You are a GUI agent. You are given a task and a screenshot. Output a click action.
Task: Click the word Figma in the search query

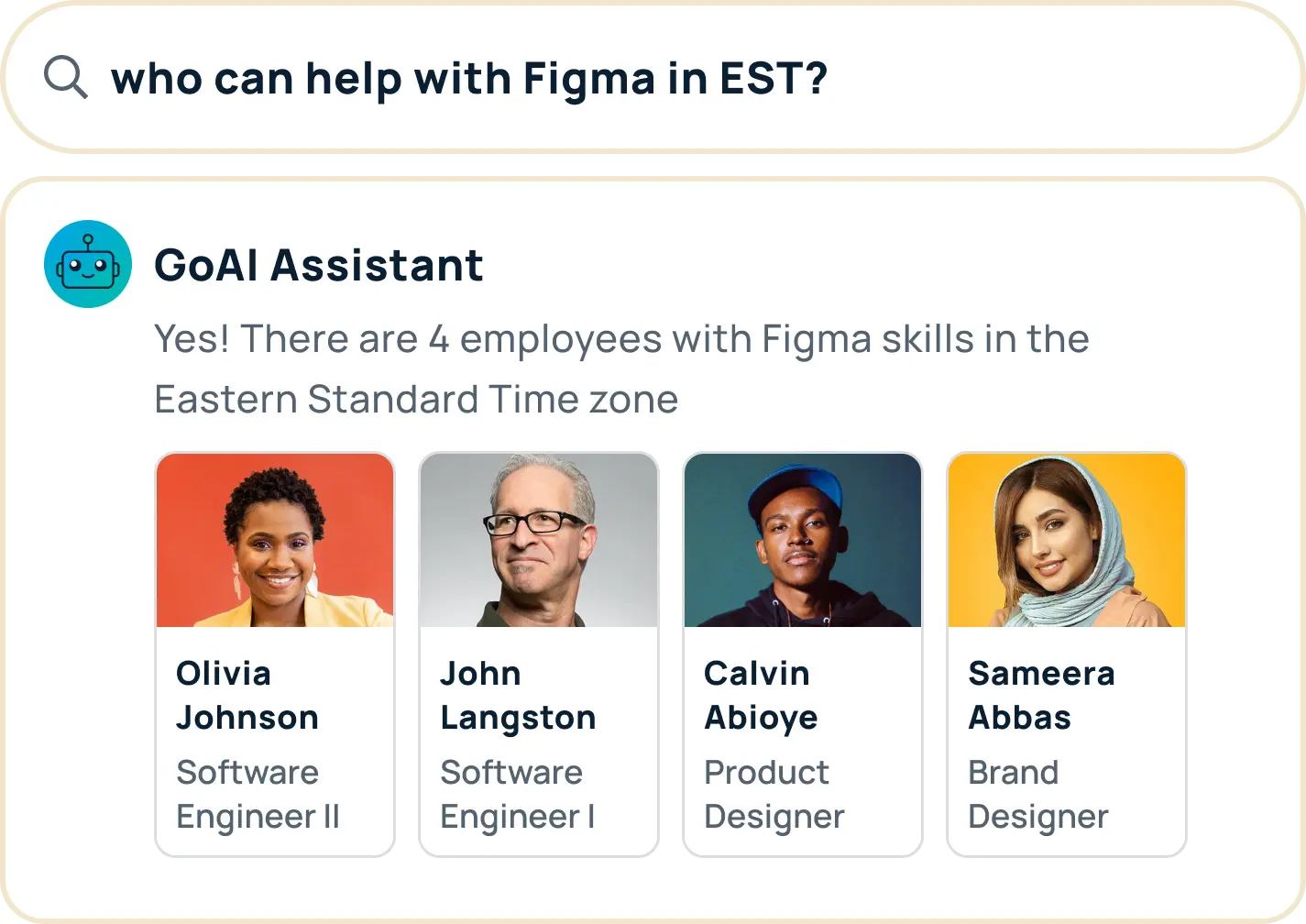[x=588, y=79]
